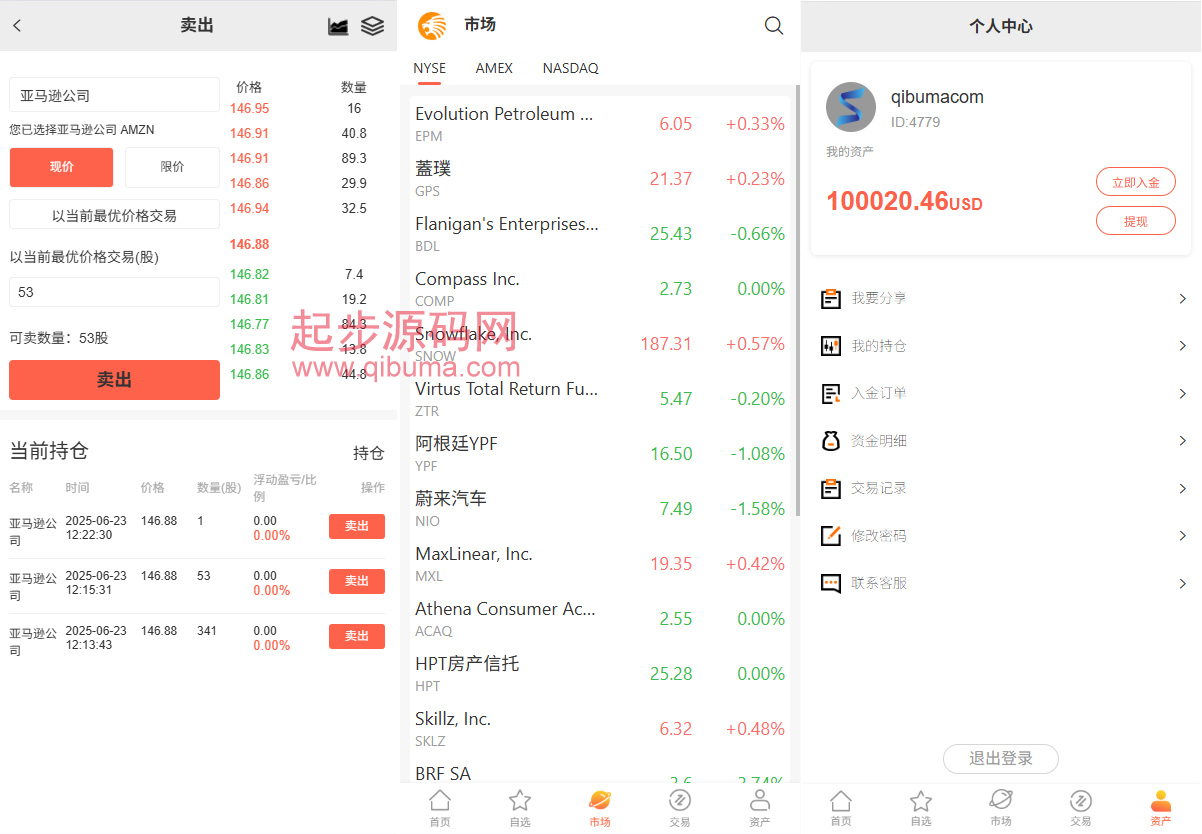Screen dimensions: 1202x834
Task: Click the big red 卖出 sell button
Action: (x=114, y=380)
